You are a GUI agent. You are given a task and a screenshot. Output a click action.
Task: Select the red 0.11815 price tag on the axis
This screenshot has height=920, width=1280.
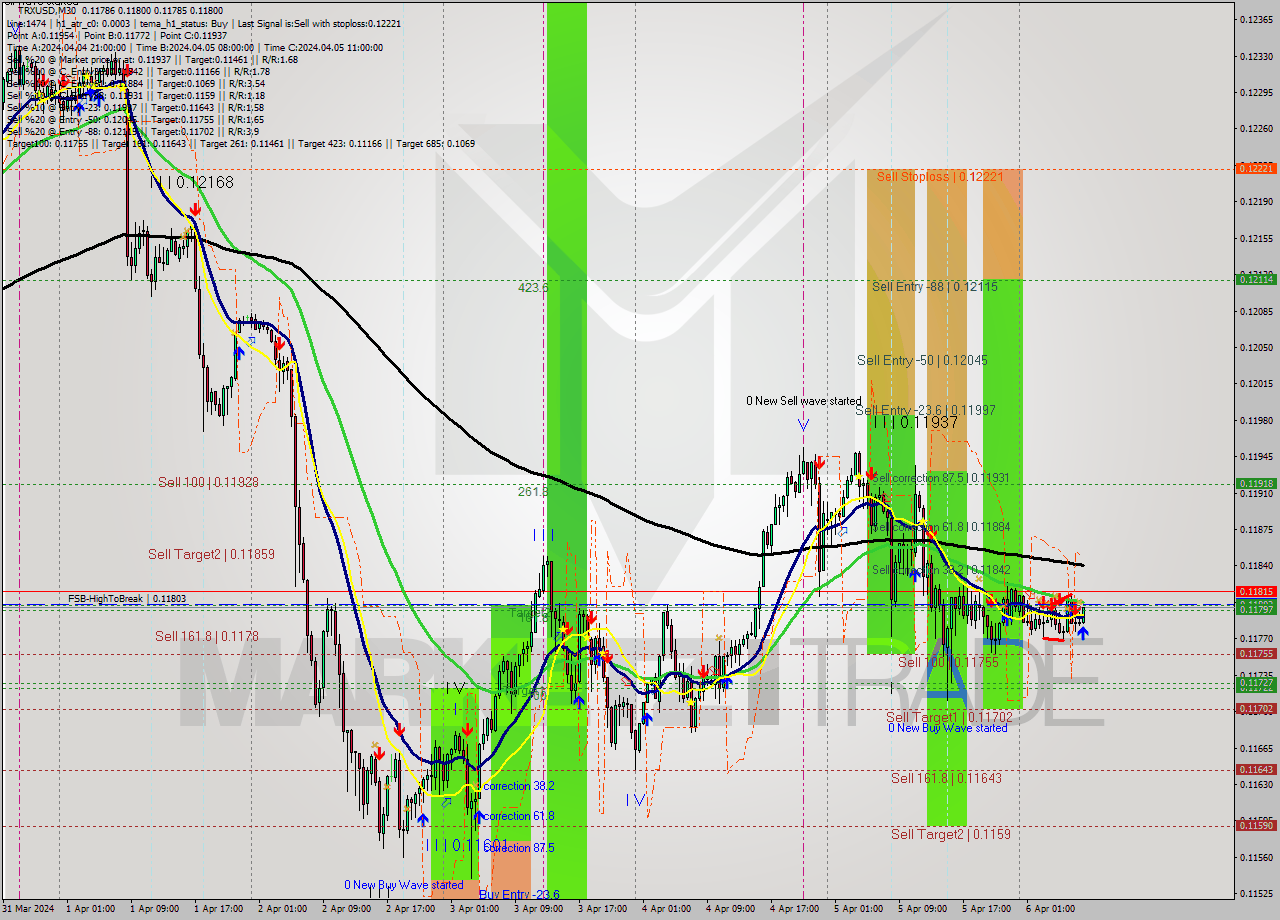[x=1258, y=592]
